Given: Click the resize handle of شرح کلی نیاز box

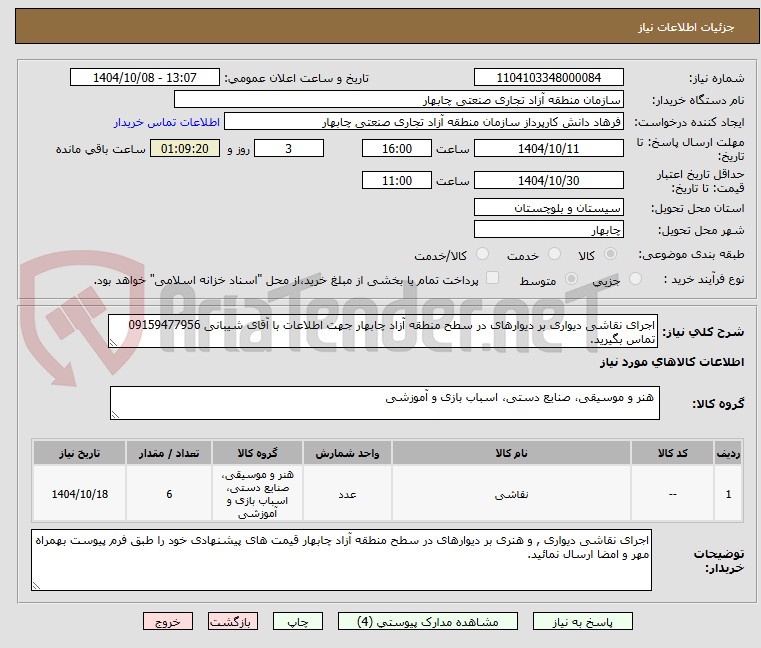Looking at the screenshot, I should [x=114, y=343].
